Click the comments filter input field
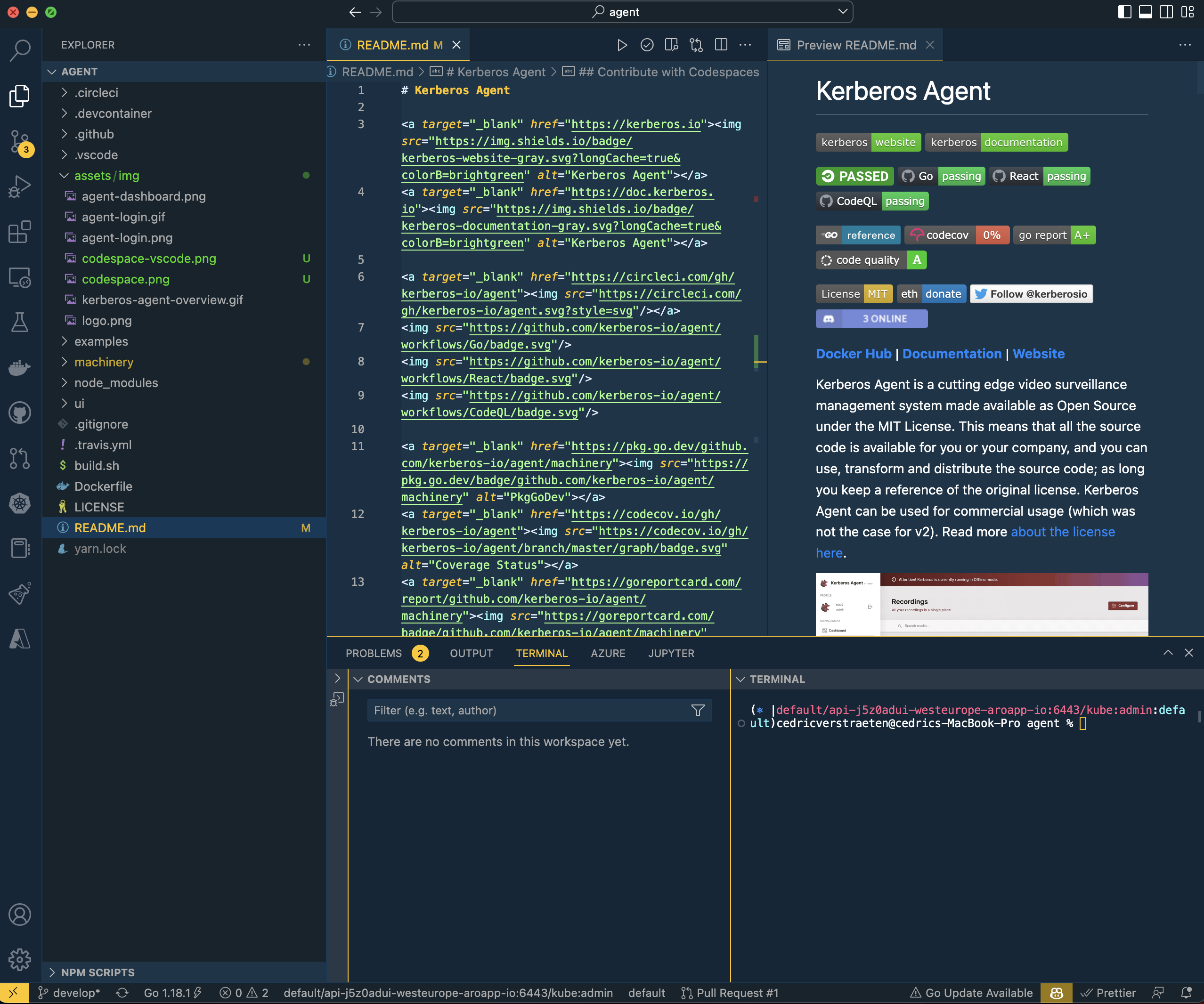 533,710
